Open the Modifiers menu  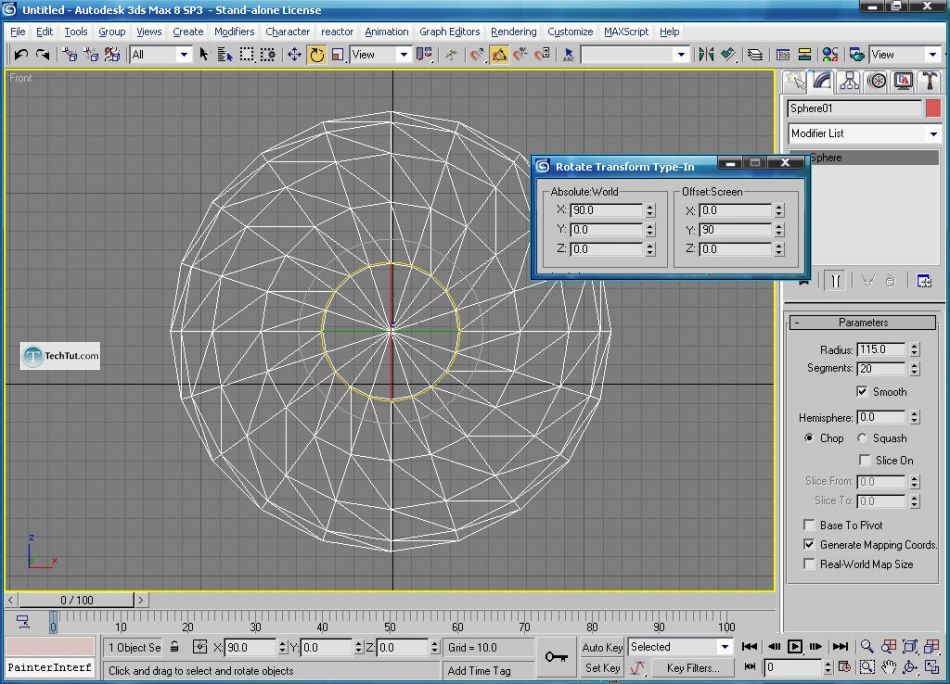pyautogui.click(x=234, y=32)
